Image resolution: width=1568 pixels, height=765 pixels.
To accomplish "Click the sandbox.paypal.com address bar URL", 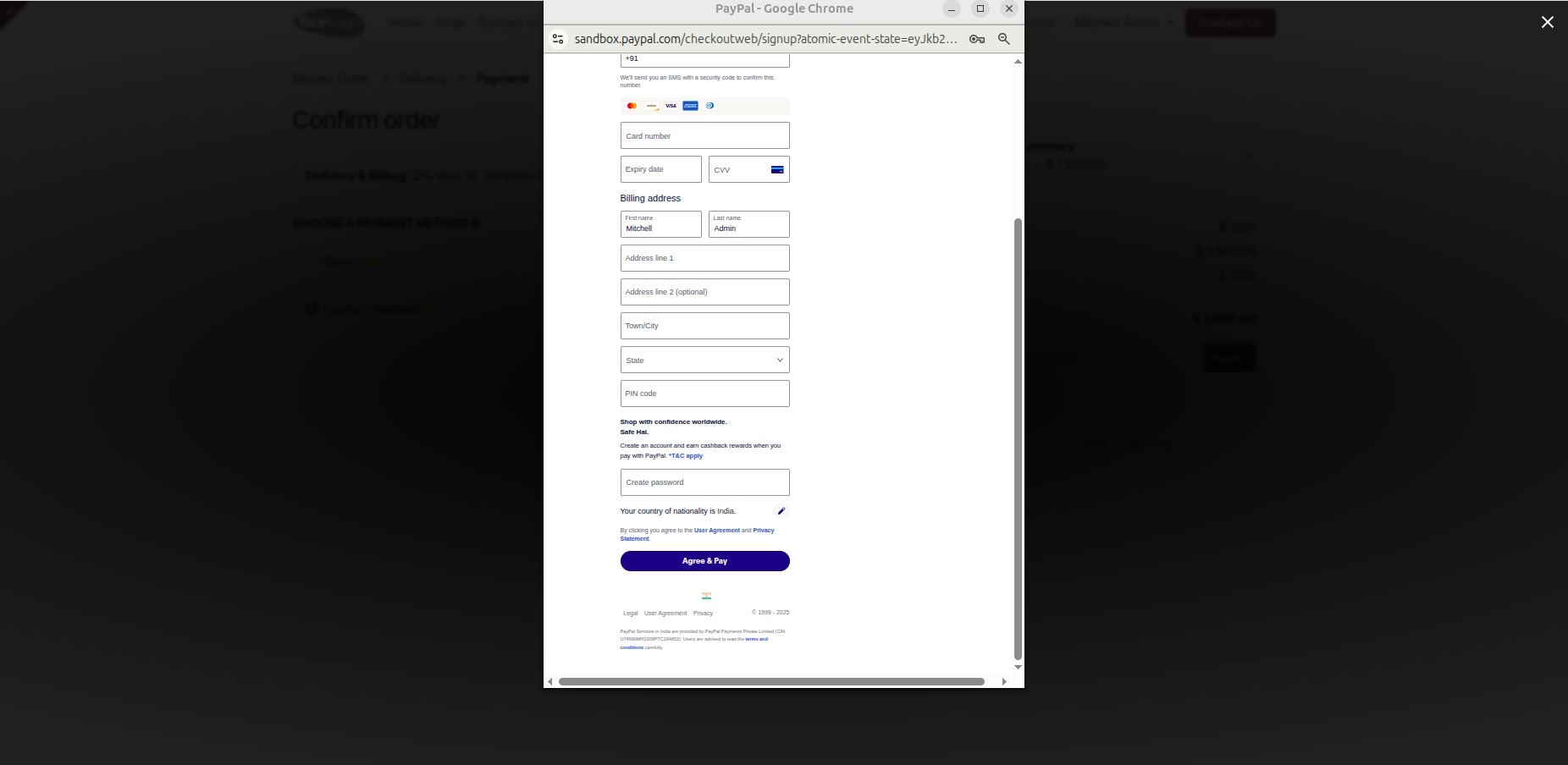I will [765, 39].
